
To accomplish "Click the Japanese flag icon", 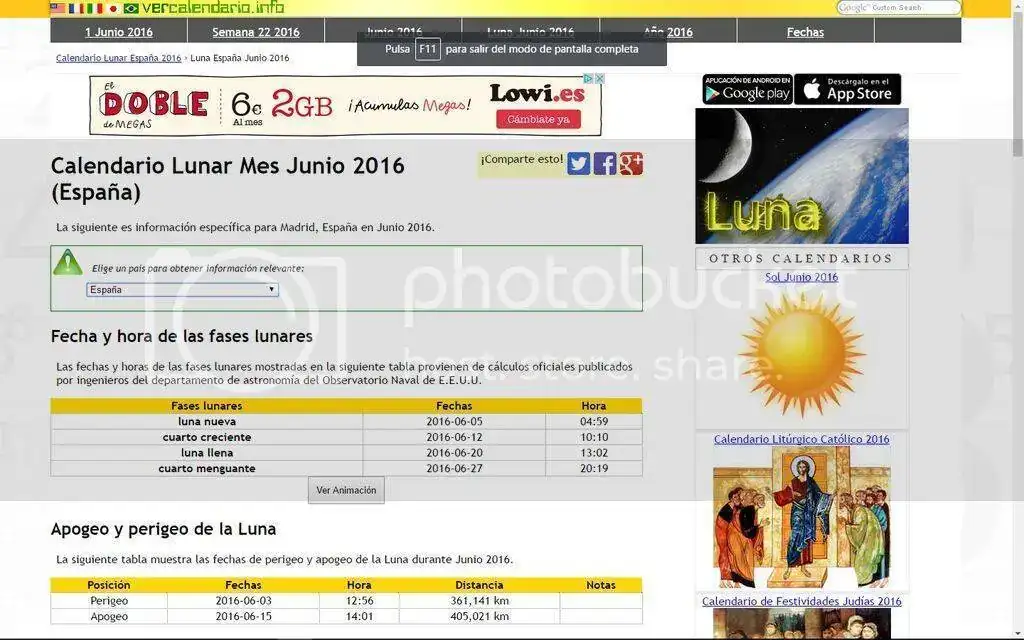I will pos(113,8).
